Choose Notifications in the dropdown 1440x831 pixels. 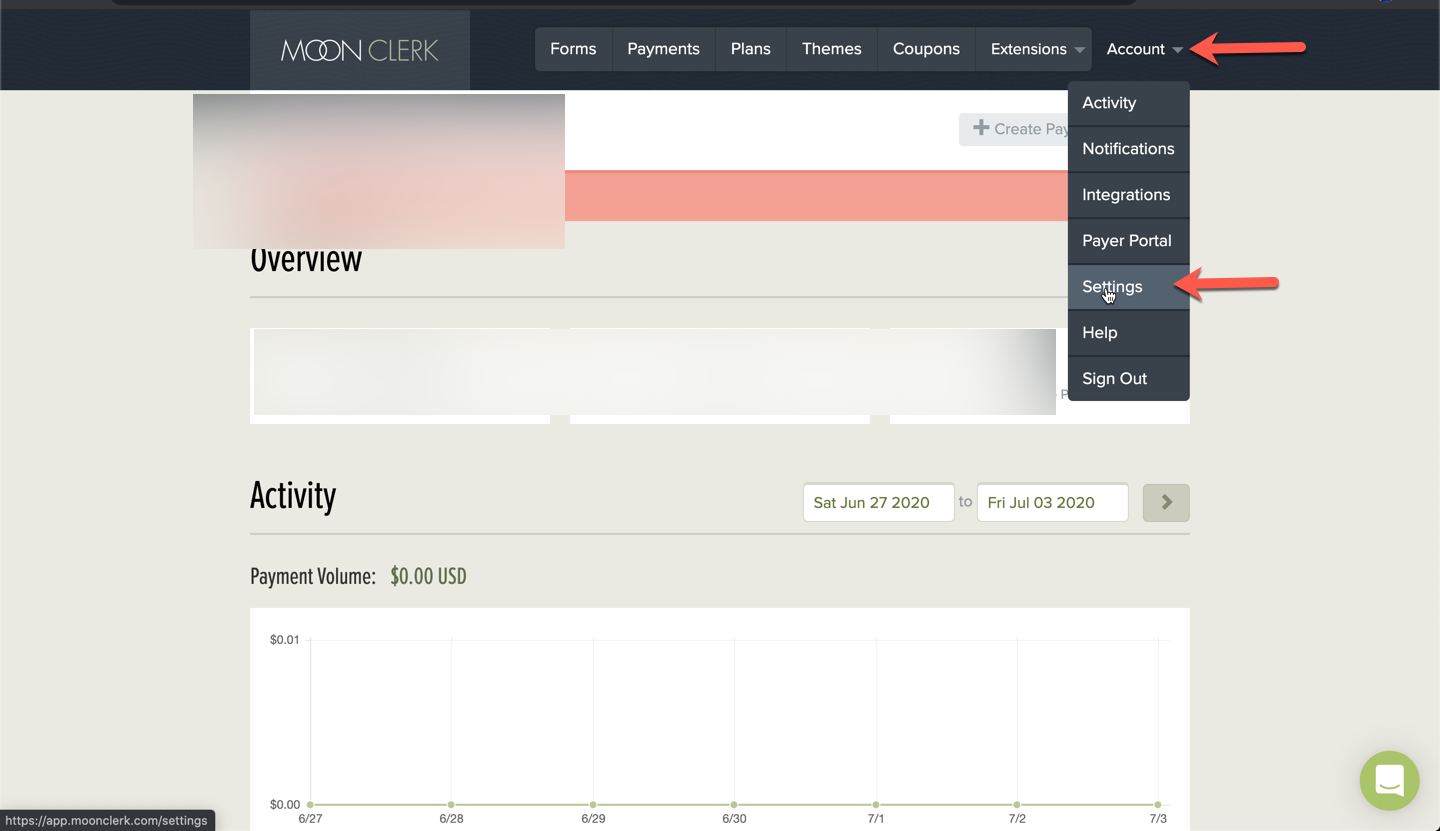[1128, 149]
